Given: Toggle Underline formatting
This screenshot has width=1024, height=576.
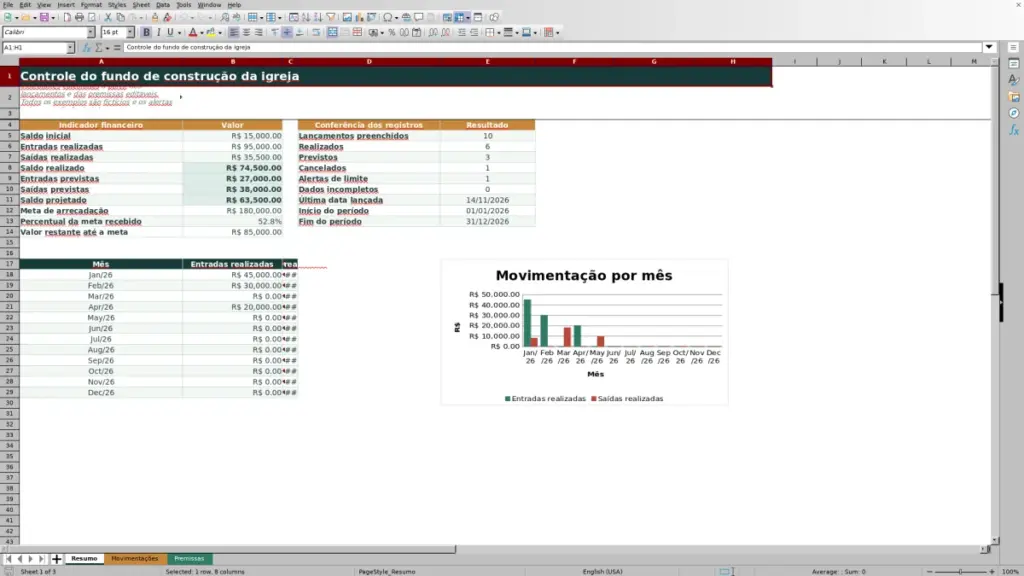Looking at the screenshot, I should [x=170, y=33].
